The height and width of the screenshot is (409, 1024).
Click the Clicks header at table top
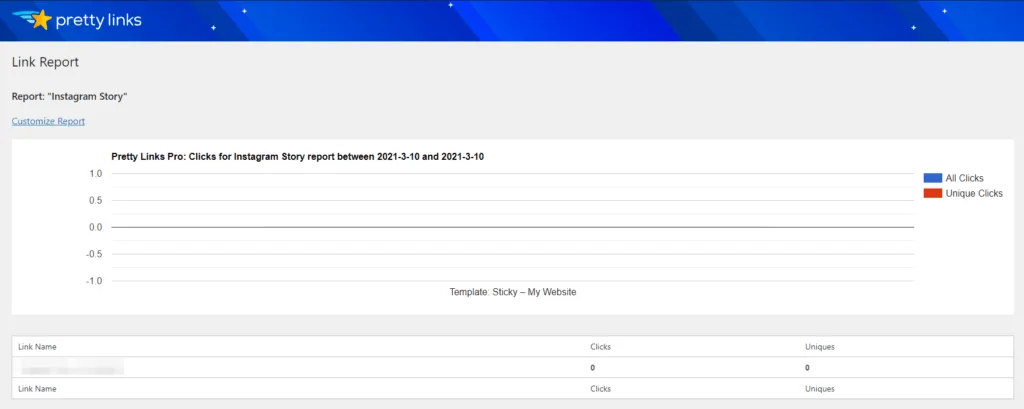pos(600,347)
